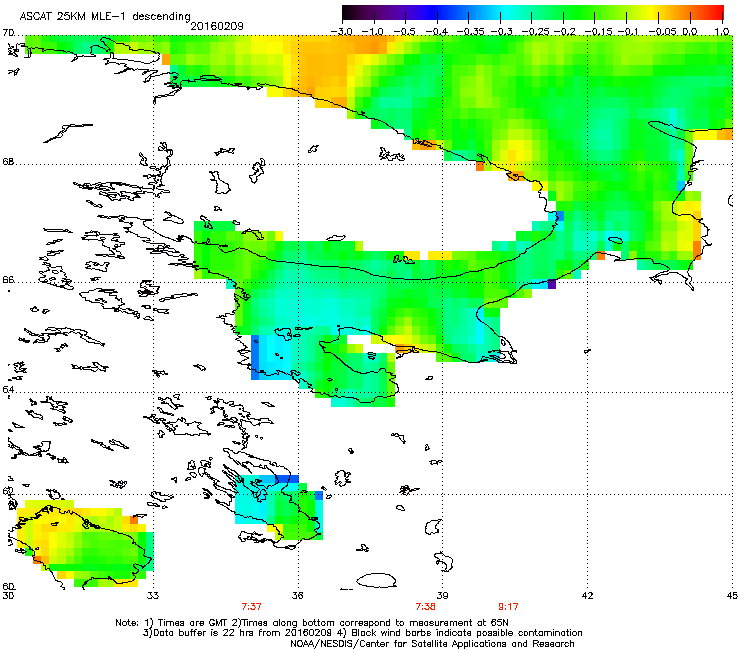Viewport: 740px width, 650px height.
Task: Click the latitude label '66'
Action: click(8, 279)
